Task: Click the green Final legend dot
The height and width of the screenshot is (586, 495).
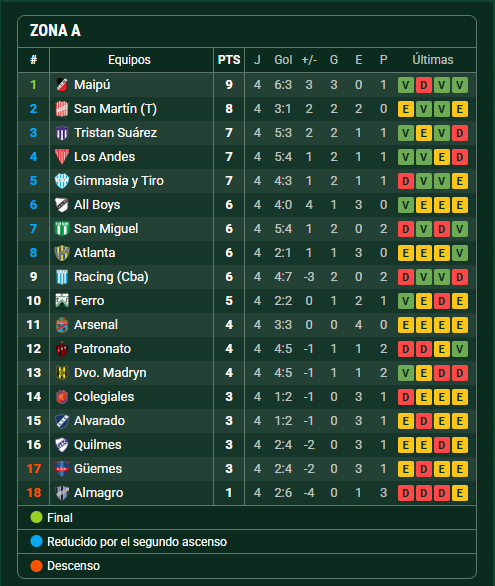Action: [x=36, y=517]
